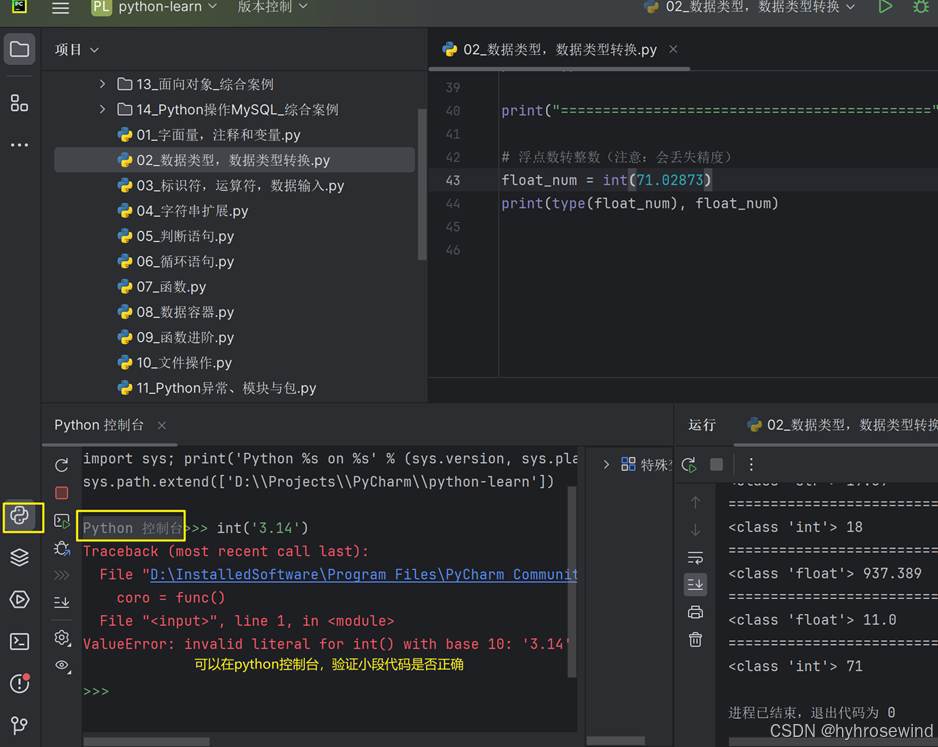Open run configuration selector dropdown
The height and width of the screenshot is (747, 938).
[750, 7]
